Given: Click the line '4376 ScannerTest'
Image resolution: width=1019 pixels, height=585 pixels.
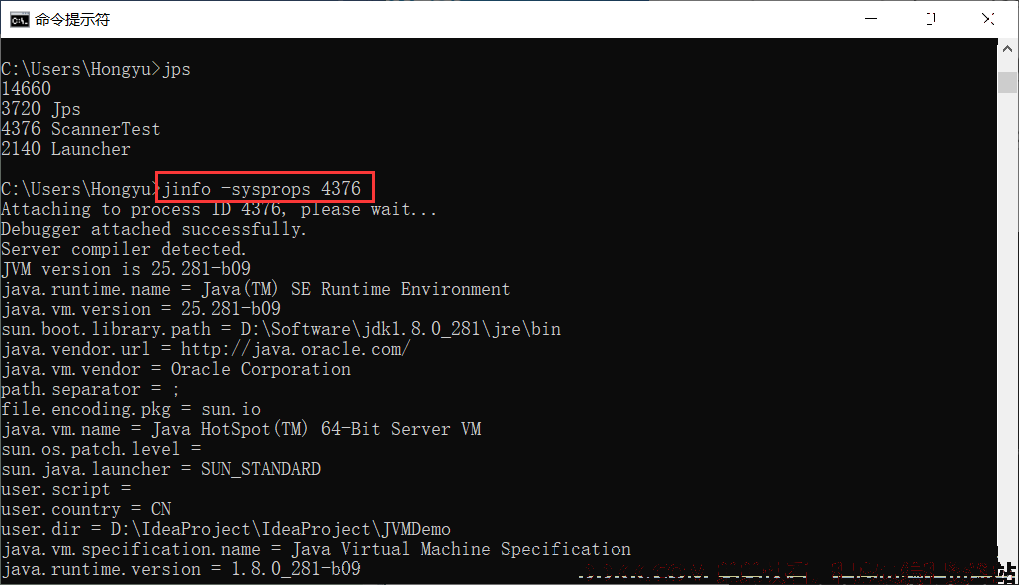Looking at the screenshot, I should click(81, 129).
